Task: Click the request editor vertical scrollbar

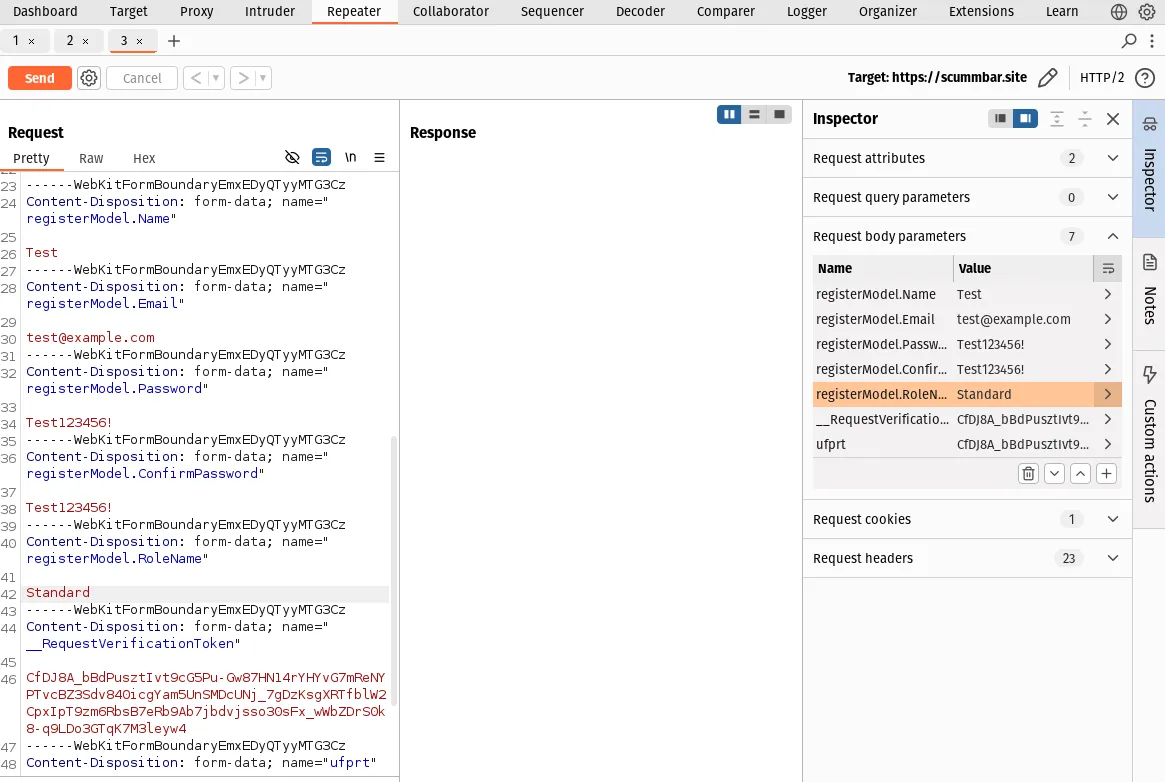Action: click(394, 570)
